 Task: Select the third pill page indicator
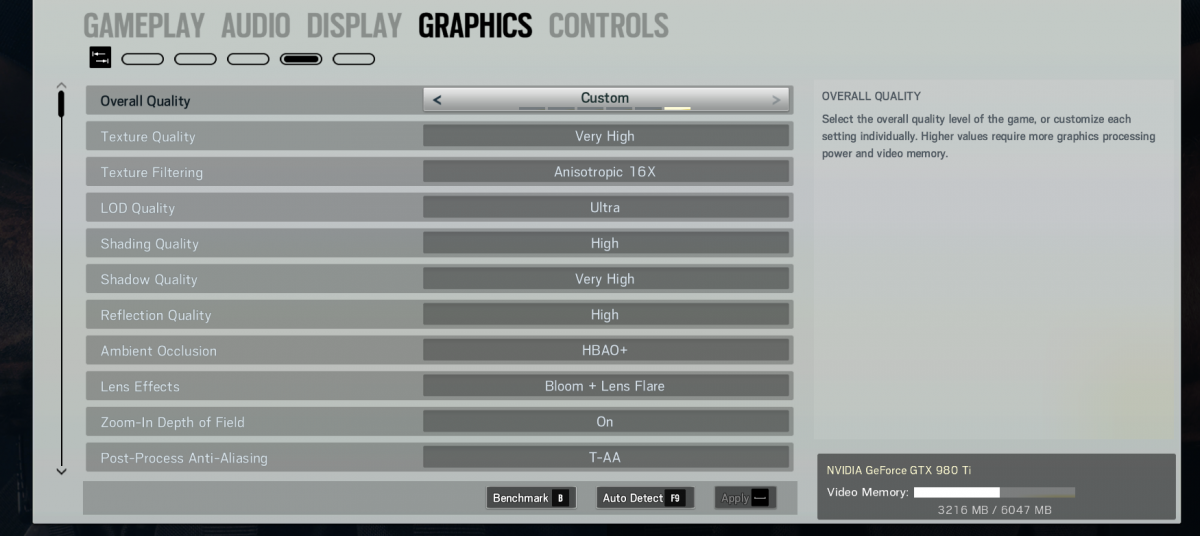(248, 59)
